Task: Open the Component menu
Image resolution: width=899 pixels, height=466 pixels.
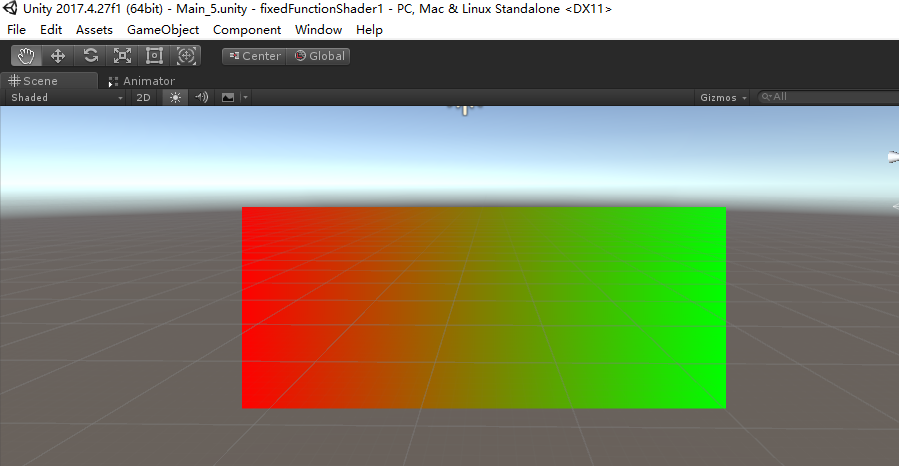Action: (247, 30)
